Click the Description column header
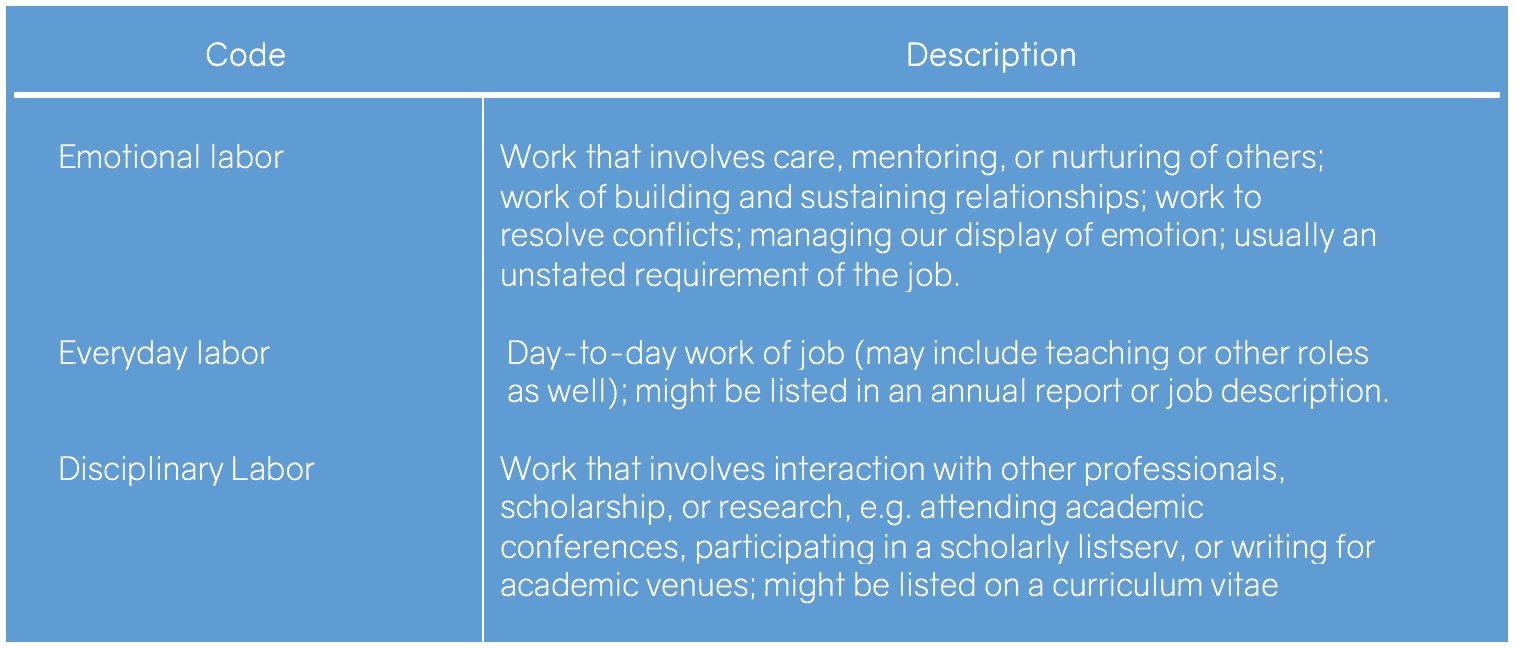1516x648 pixels. pos(990,54)
